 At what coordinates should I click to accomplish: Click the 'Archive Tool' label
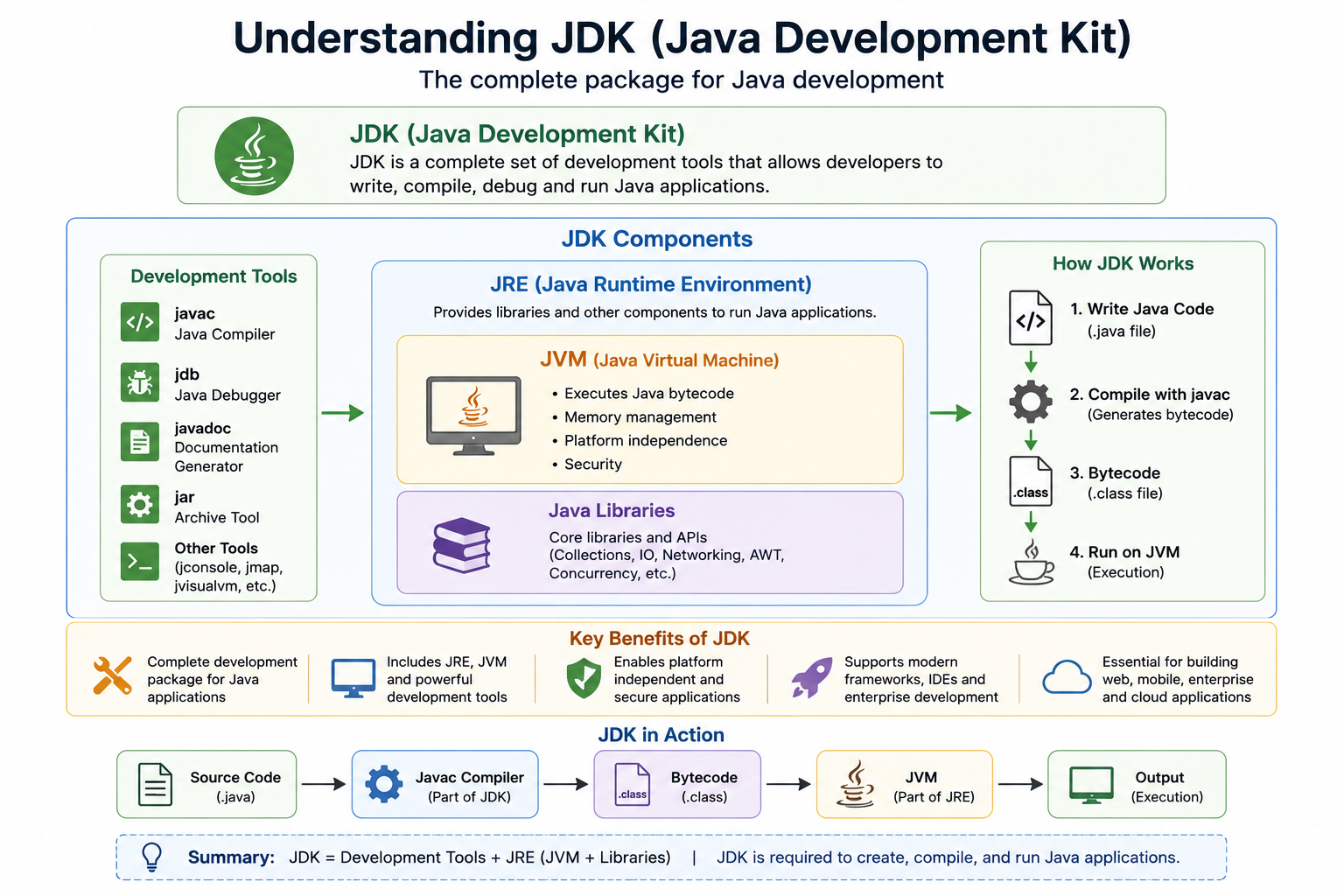(216, 518)
